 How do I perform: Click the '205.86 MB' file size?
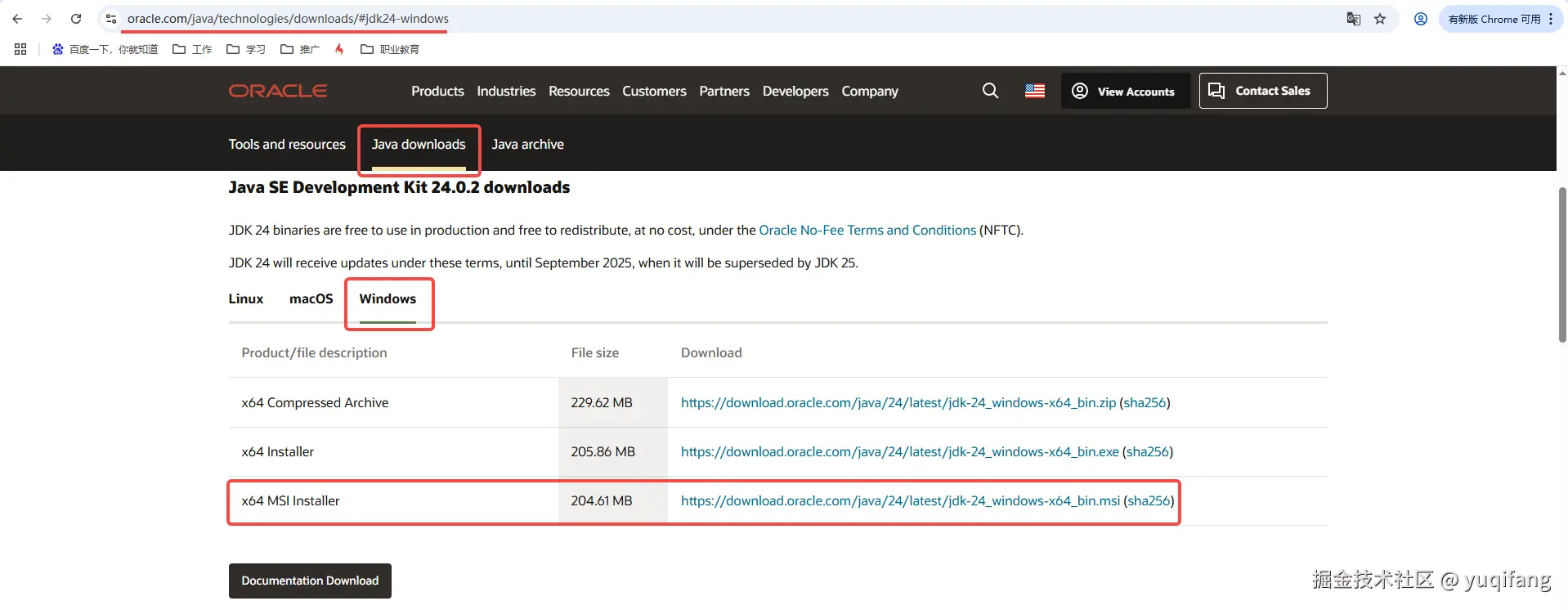pyautogui.click(x=603, y=451)
